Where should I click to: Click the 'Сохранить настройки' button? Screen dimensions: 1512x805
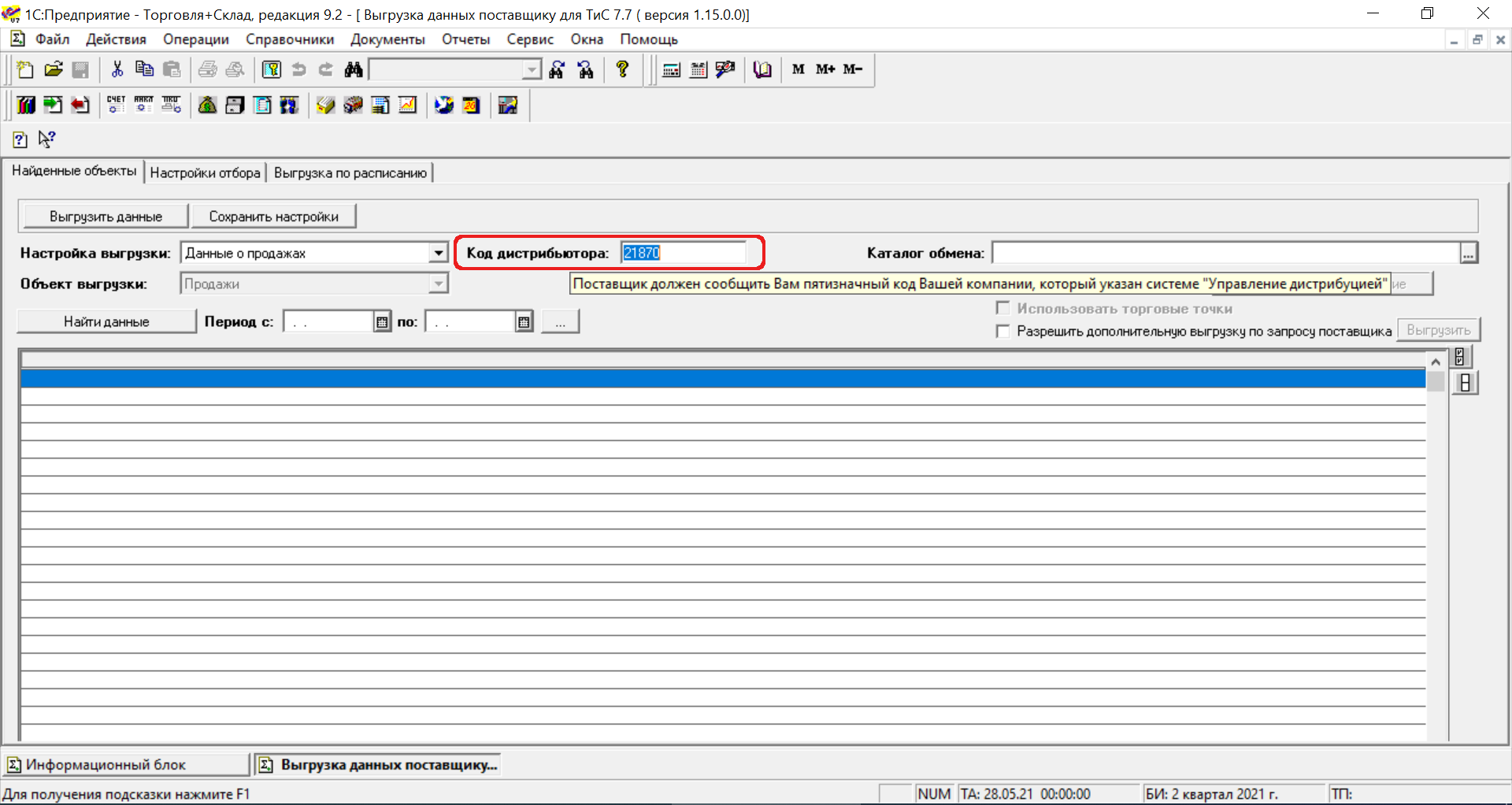pyautogui.click(x=273, y=217)
